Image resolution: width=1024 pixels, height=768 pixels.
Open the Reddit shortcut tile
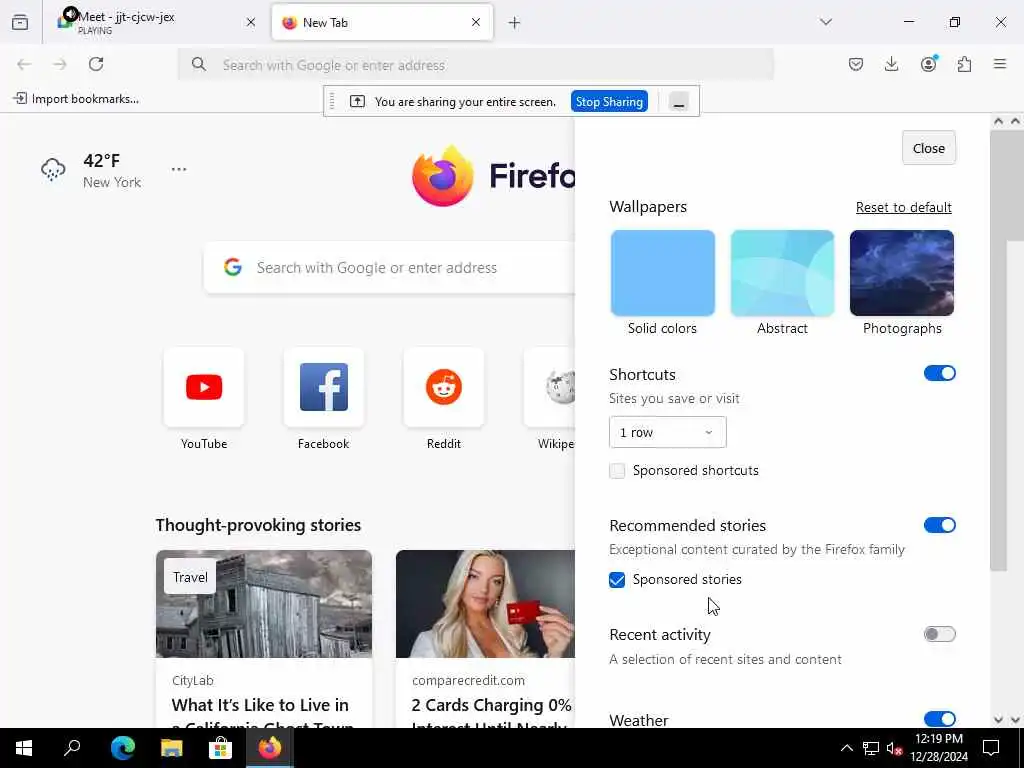pos(443,387)
